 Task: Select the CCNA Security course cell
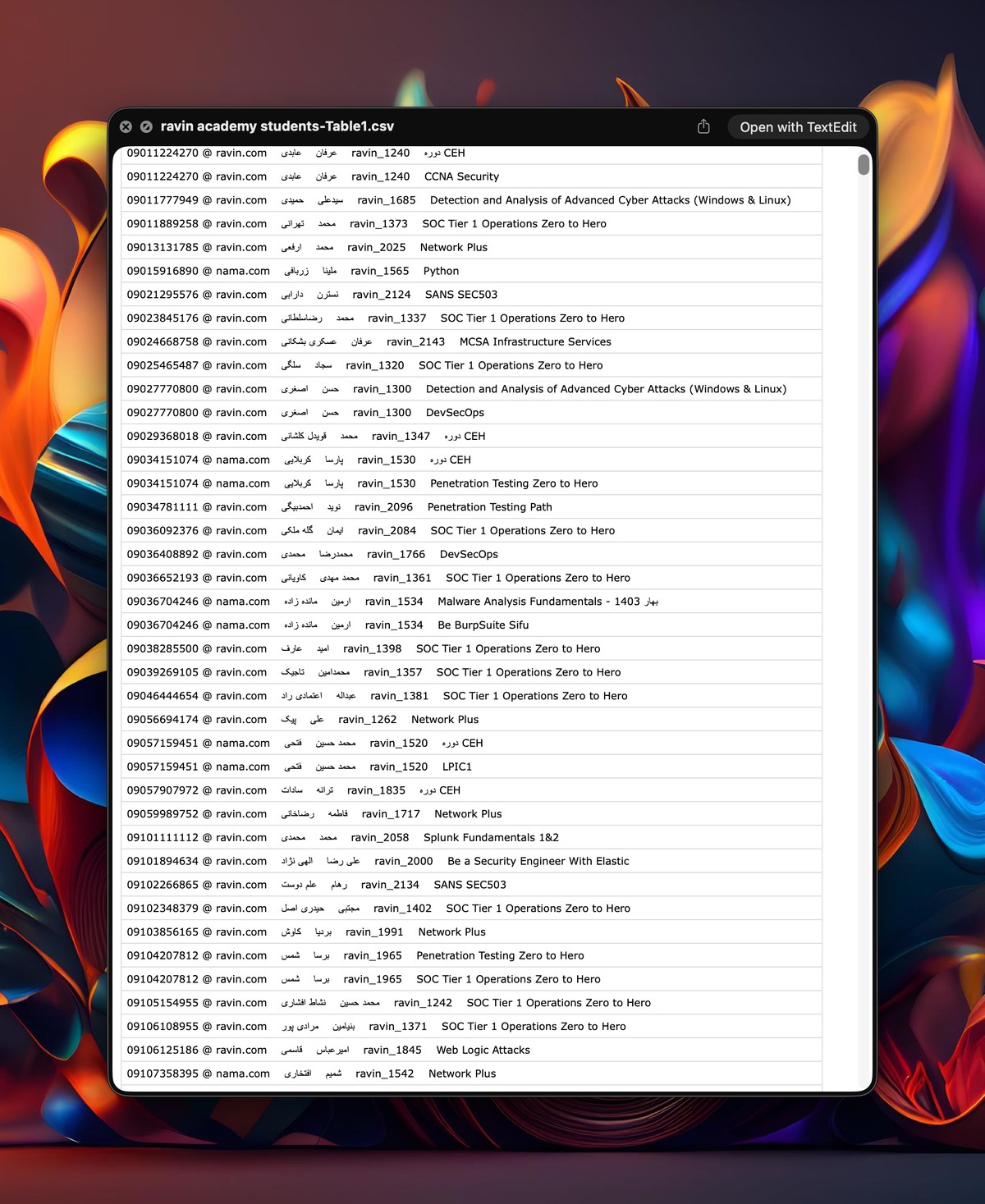click(x=461, y=176)
